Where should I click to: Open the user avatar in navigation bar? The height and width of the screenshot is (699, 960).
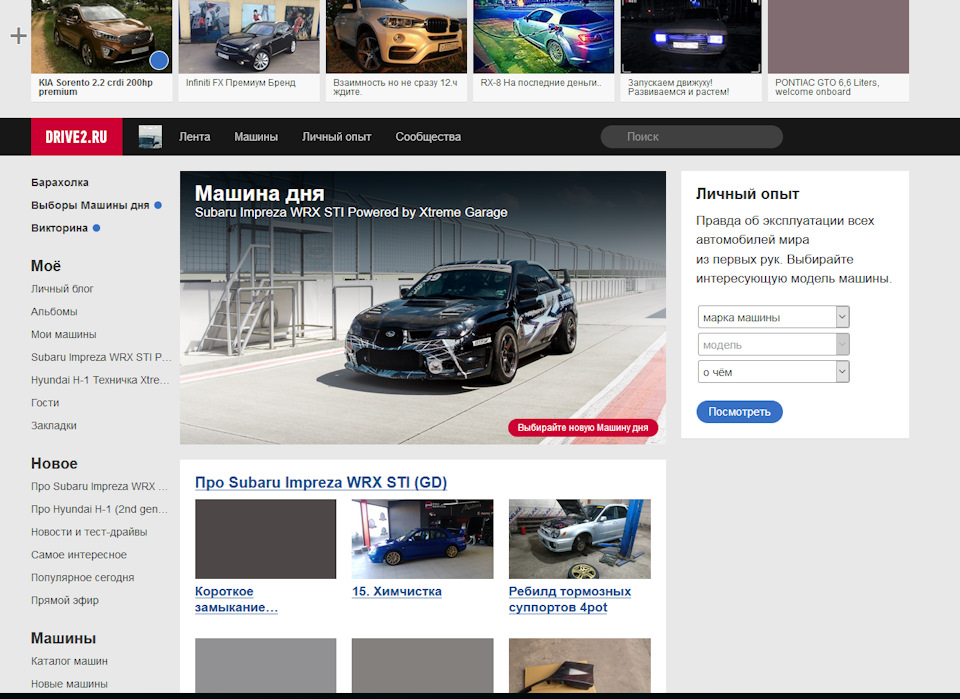point(150,136)
